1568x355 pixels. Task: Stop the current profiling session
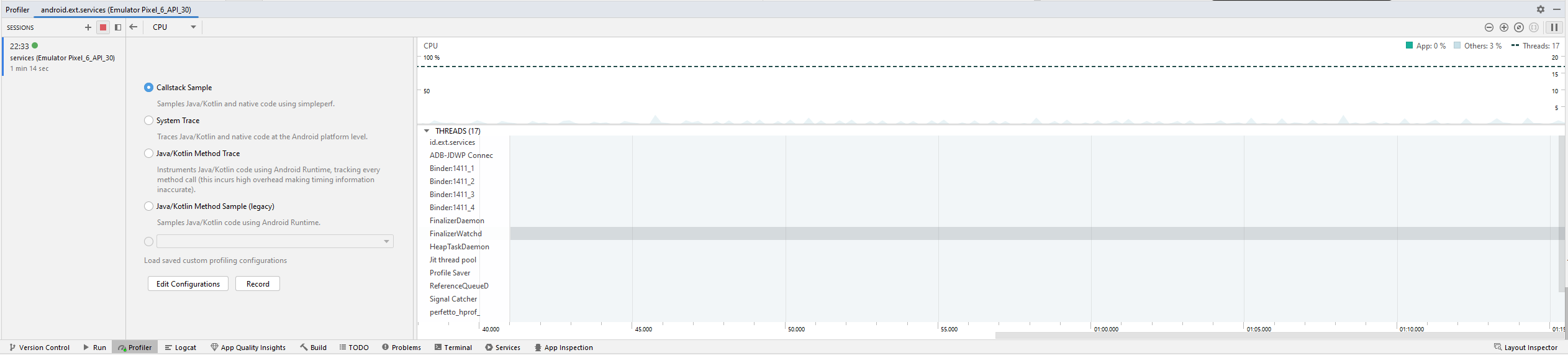pyautogui.click(x=103, y=27)
